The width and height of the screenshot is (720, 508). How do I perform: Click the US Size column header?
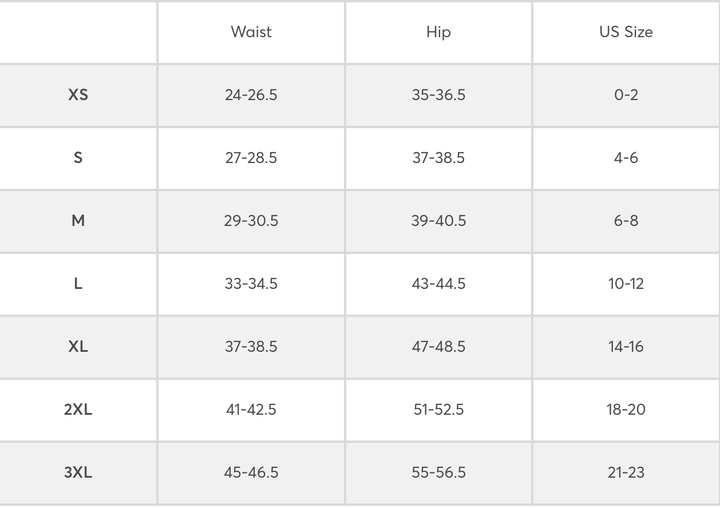[626, 32]
